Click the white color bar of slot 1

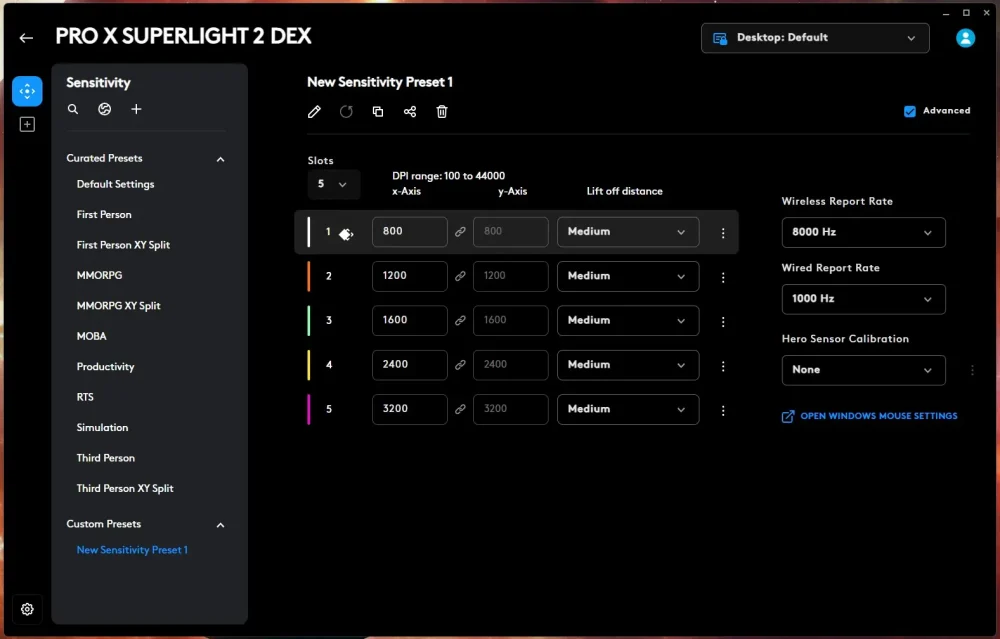(x=309, y=231)
